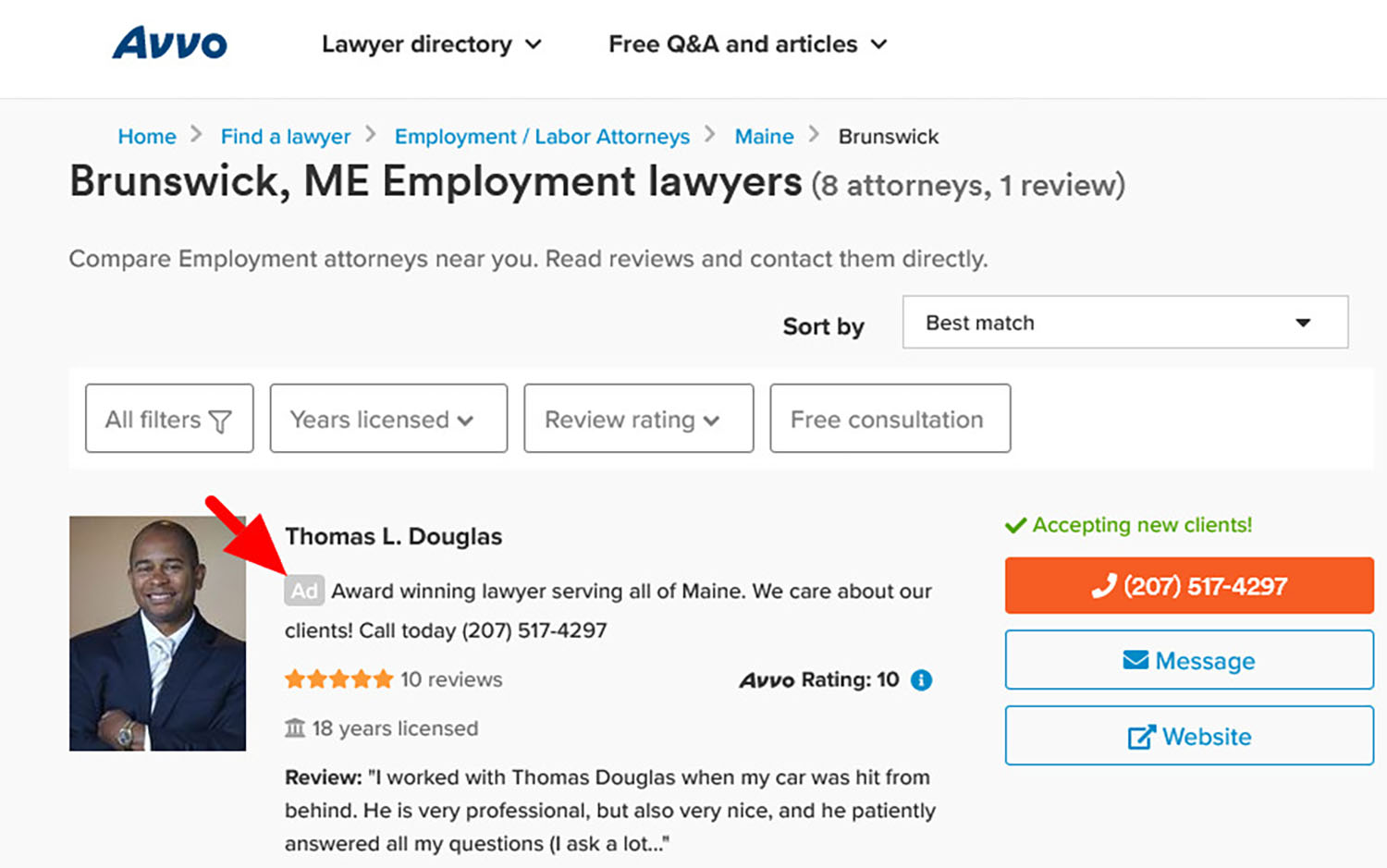Screen dimensions: 1387x868
Task: Click the bank icon next to years licensed
Action: click(295, 728)
